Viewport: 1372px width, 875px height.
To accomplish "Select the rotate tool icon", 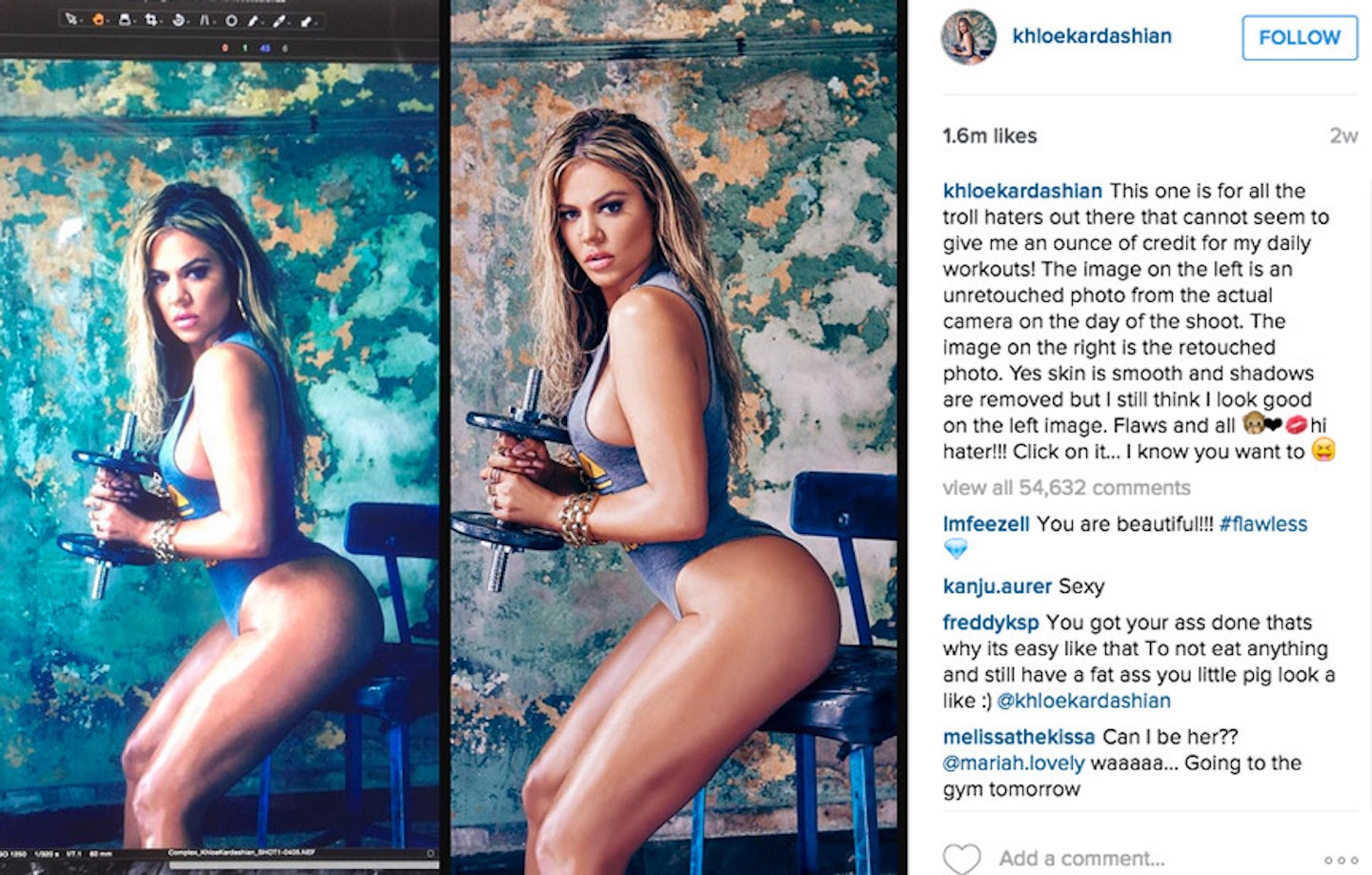I will 178,20.
